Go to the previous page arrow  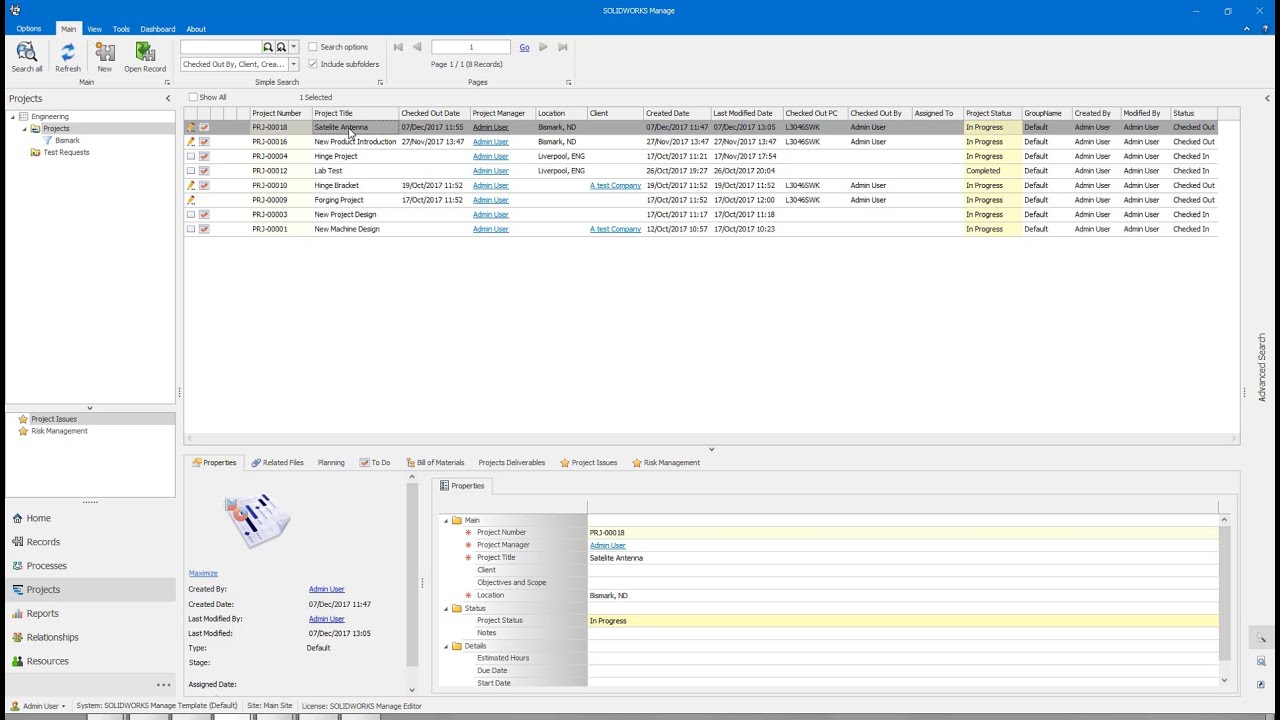point(417,47)
